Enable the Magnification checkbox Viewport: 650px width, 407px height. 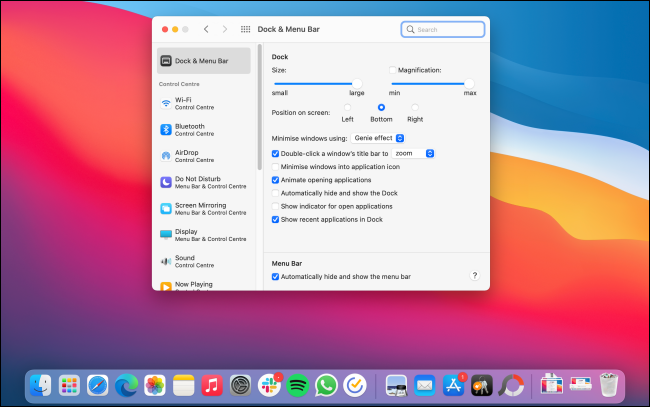[x=393, y=70]
